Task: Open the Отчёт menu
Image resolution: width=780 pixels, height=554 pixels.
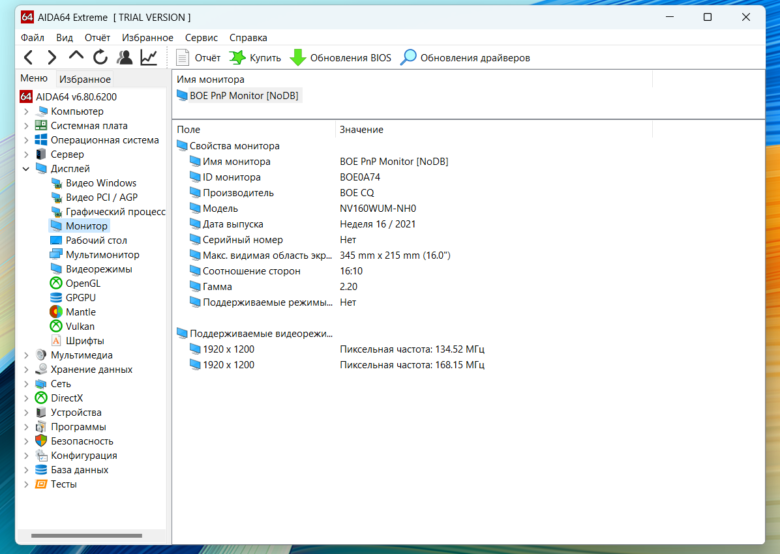Action: pos(97,38)
